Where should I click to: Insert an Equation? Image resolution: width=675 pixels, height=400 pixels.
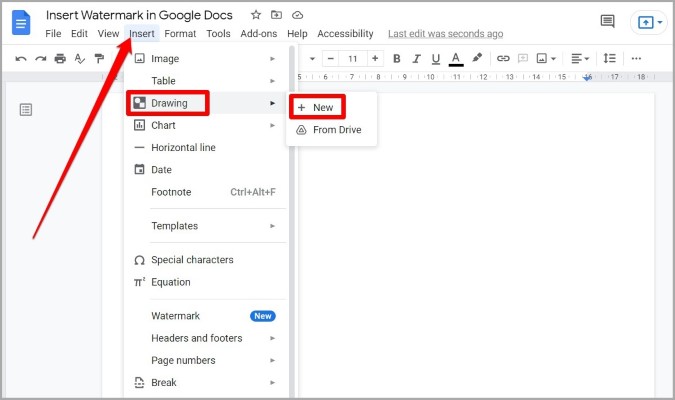[206, 282]
